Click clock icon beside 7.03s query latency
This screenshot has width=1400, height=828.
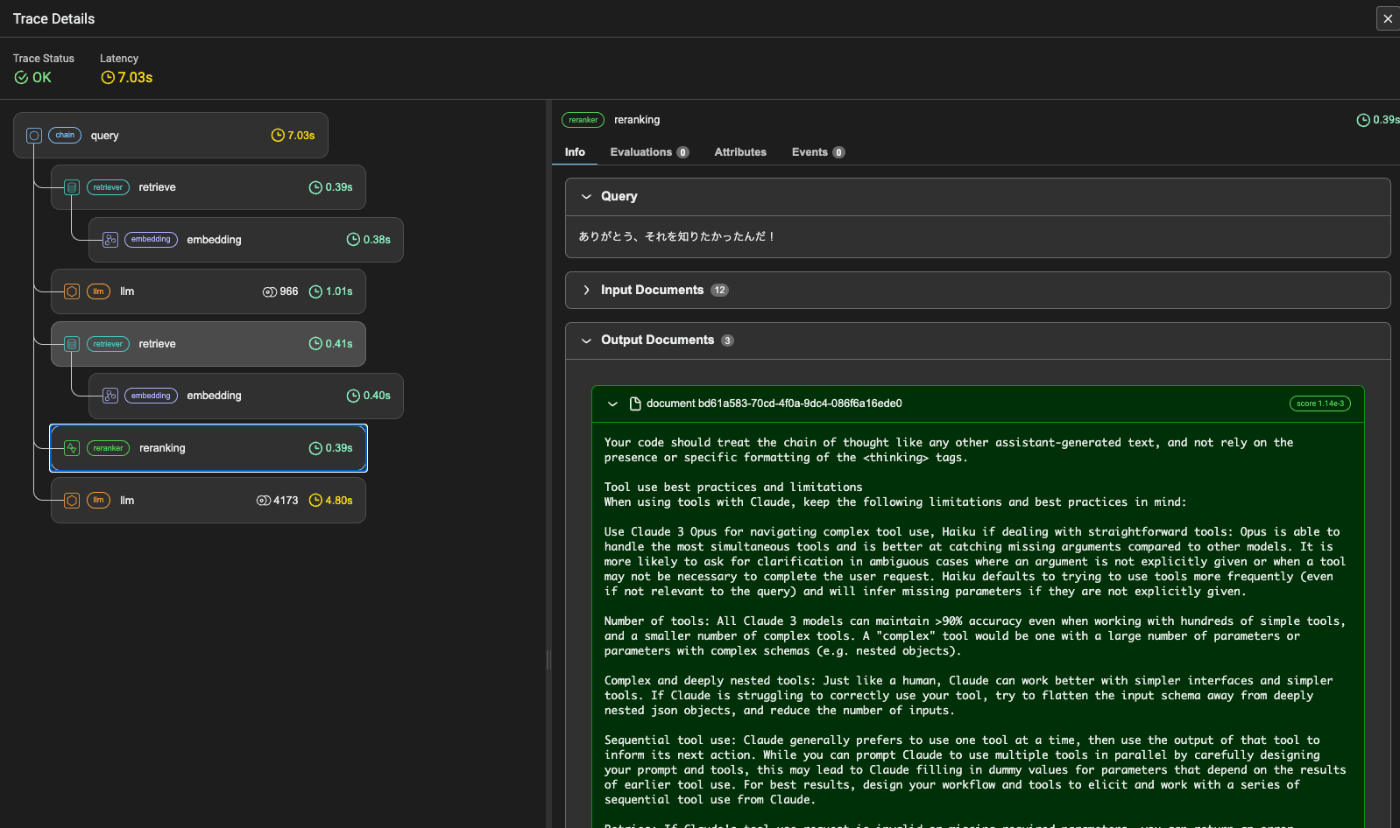coord(278,135)
